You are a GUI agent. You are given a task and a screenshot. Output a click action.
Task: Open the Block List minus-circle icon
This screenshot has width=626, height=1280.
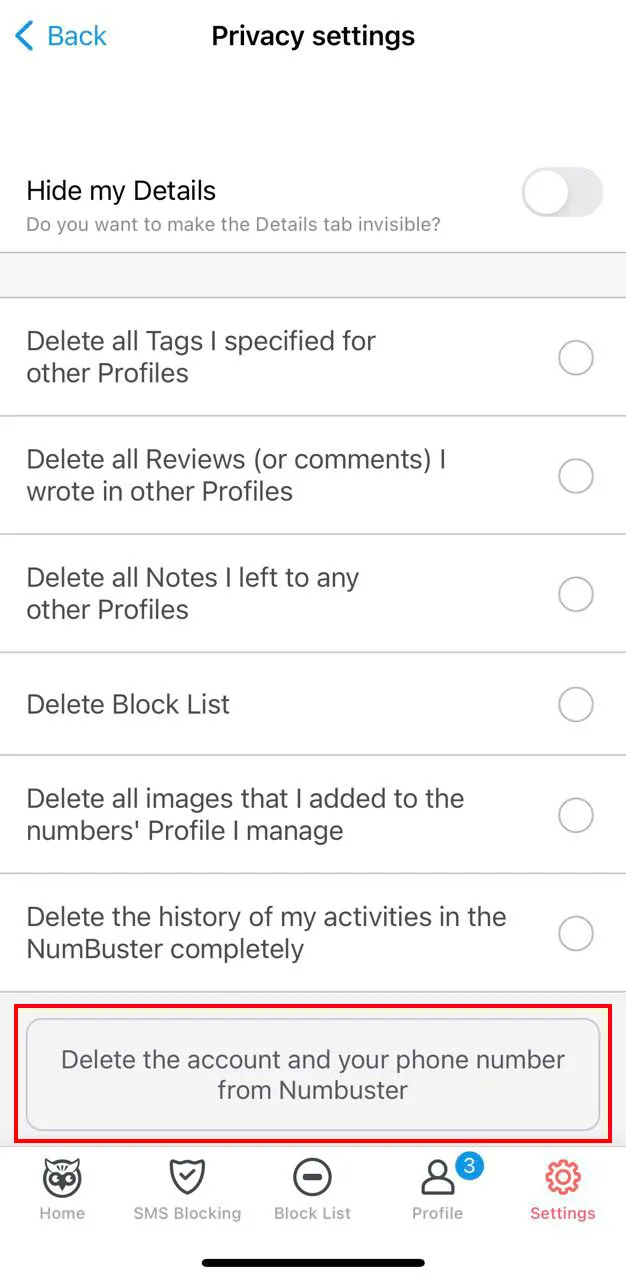pos(312,1177)
